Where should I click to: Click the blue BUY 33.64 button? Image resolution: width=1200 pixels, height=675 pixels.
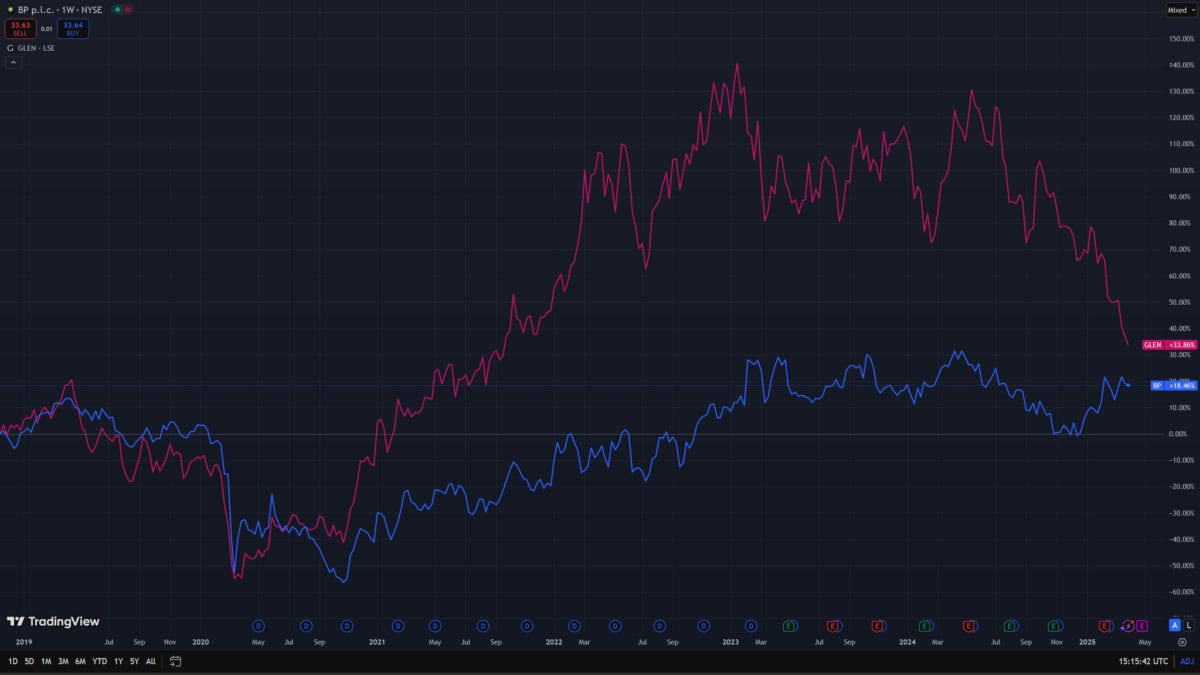tap(72, 29)
